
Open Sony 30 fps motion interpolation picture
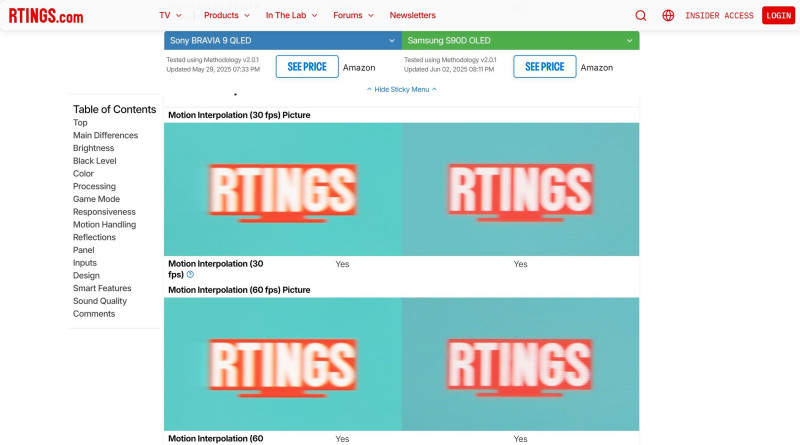(283, 189)
